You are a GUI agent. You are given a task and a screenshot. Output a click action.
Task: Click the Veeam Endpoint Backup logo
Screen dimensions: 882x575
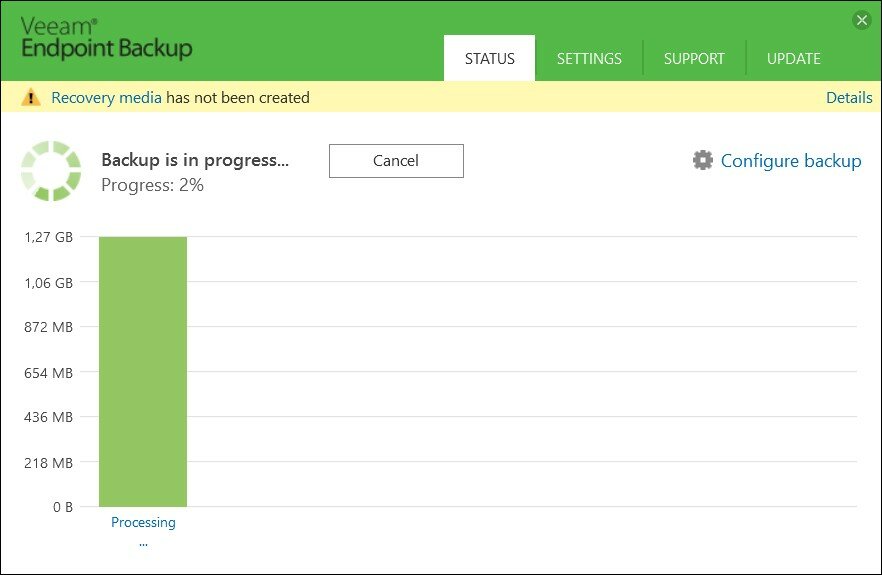point(106,38)
